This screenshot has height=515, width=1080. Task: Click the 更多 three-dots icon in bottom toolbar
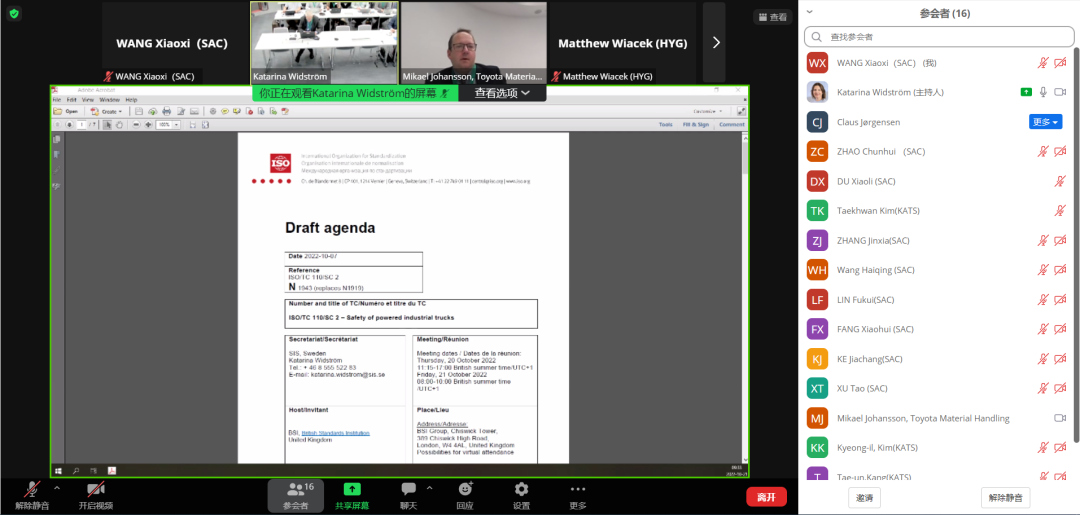point(578,489)
